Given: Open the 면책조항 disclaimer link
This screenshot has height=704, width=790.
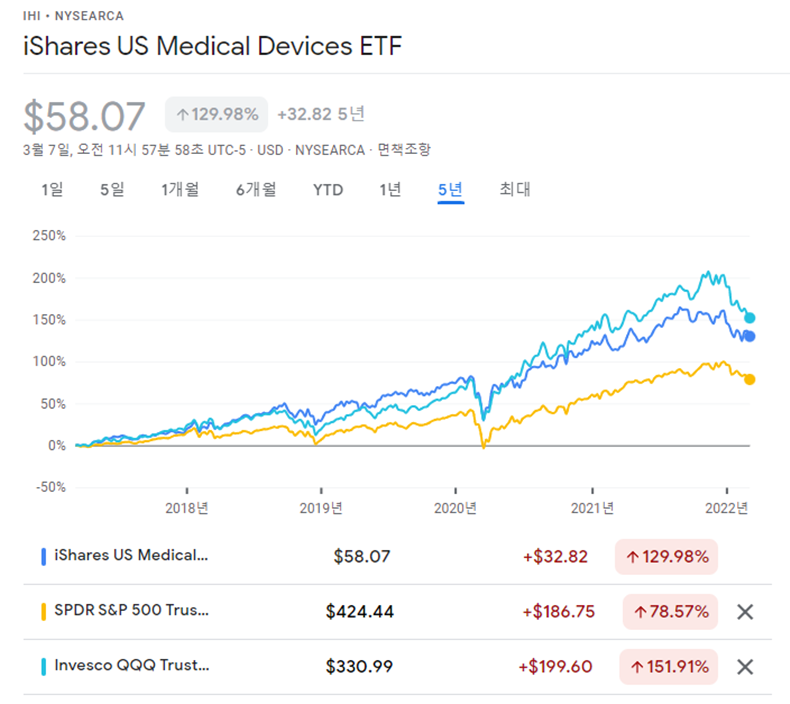Looking at the screenshot, I should 403,149.
